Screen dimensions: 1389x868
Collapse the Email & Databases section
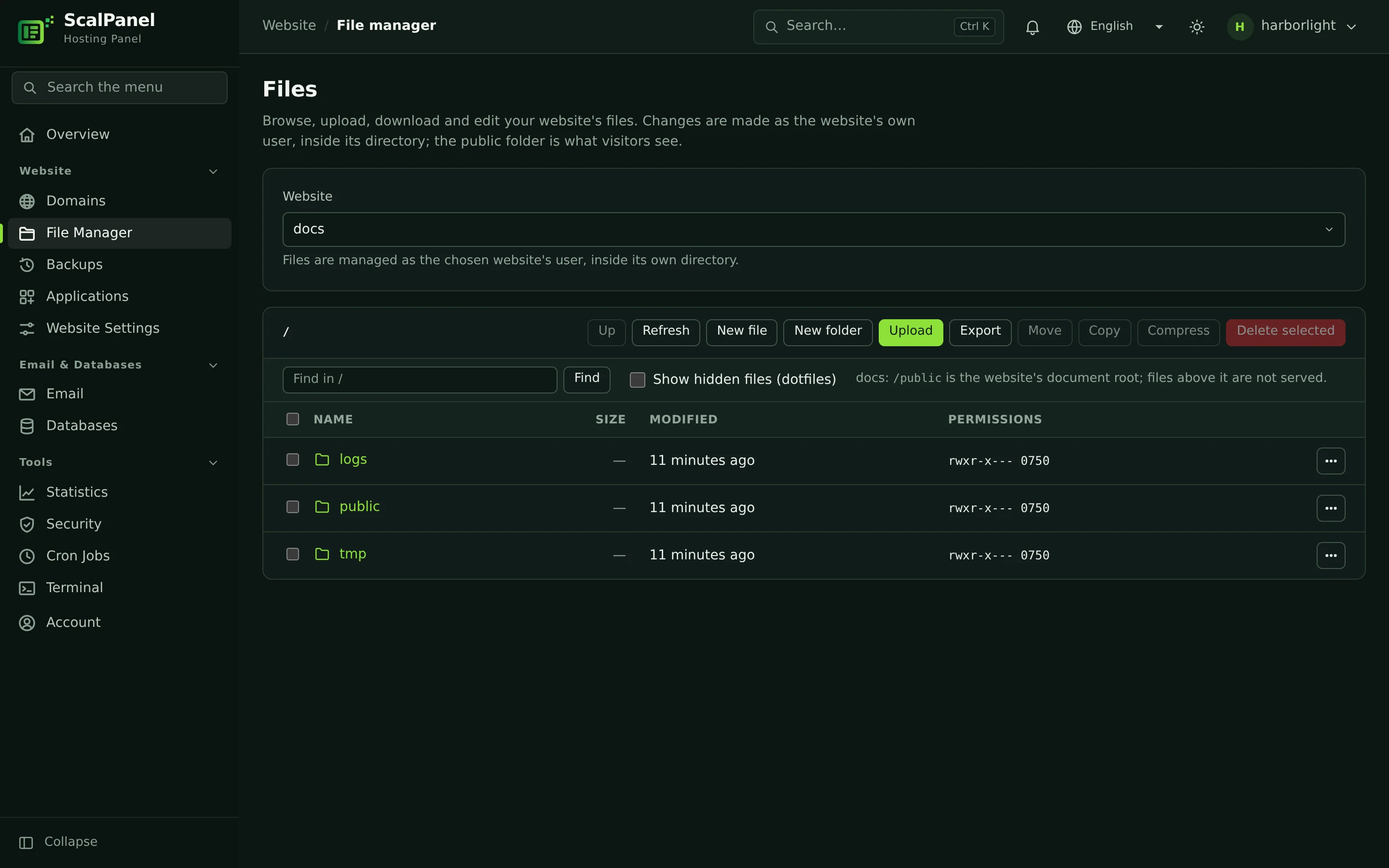213,365
